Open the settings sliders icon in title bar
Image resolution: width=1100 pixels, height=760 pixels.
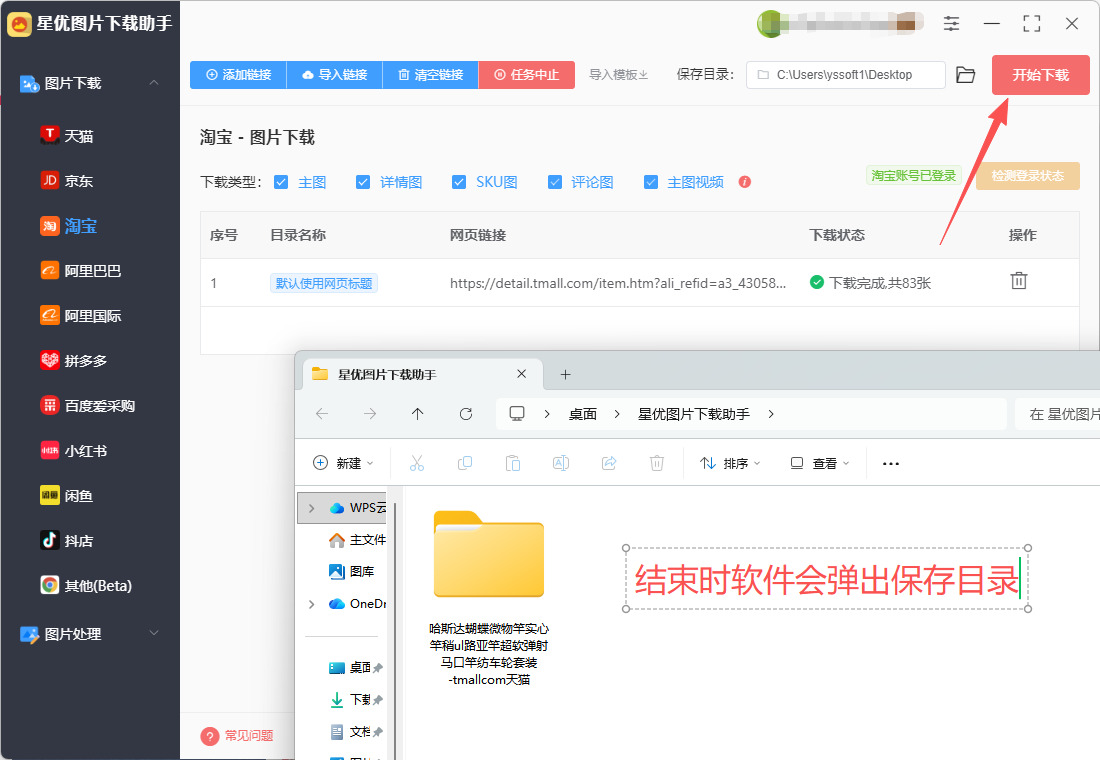click(x=951, y=23)
